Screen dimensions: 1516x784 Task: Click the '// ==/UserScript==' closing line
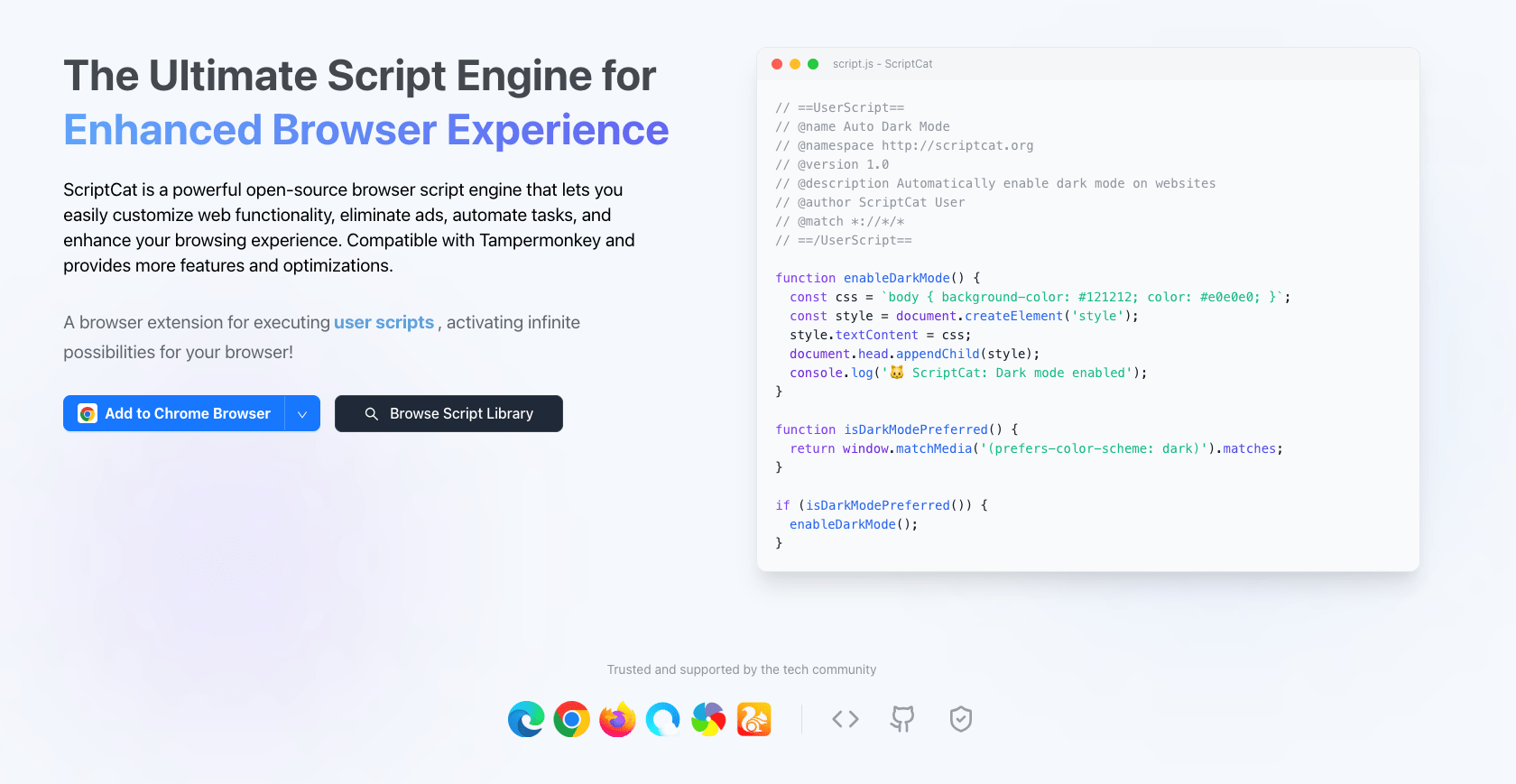coord(844,240)
